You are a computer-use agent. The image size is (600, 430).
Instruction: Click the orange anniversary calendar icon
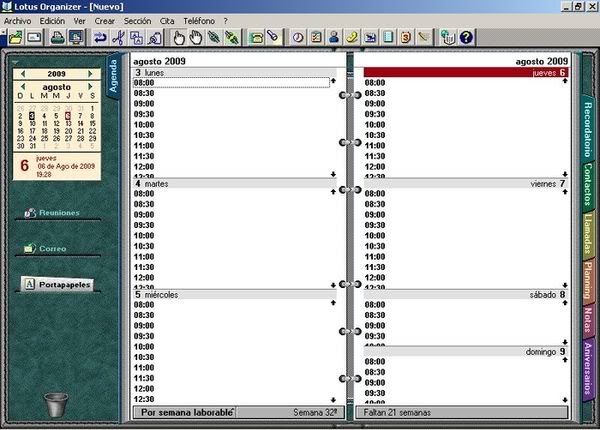[406, 37]
